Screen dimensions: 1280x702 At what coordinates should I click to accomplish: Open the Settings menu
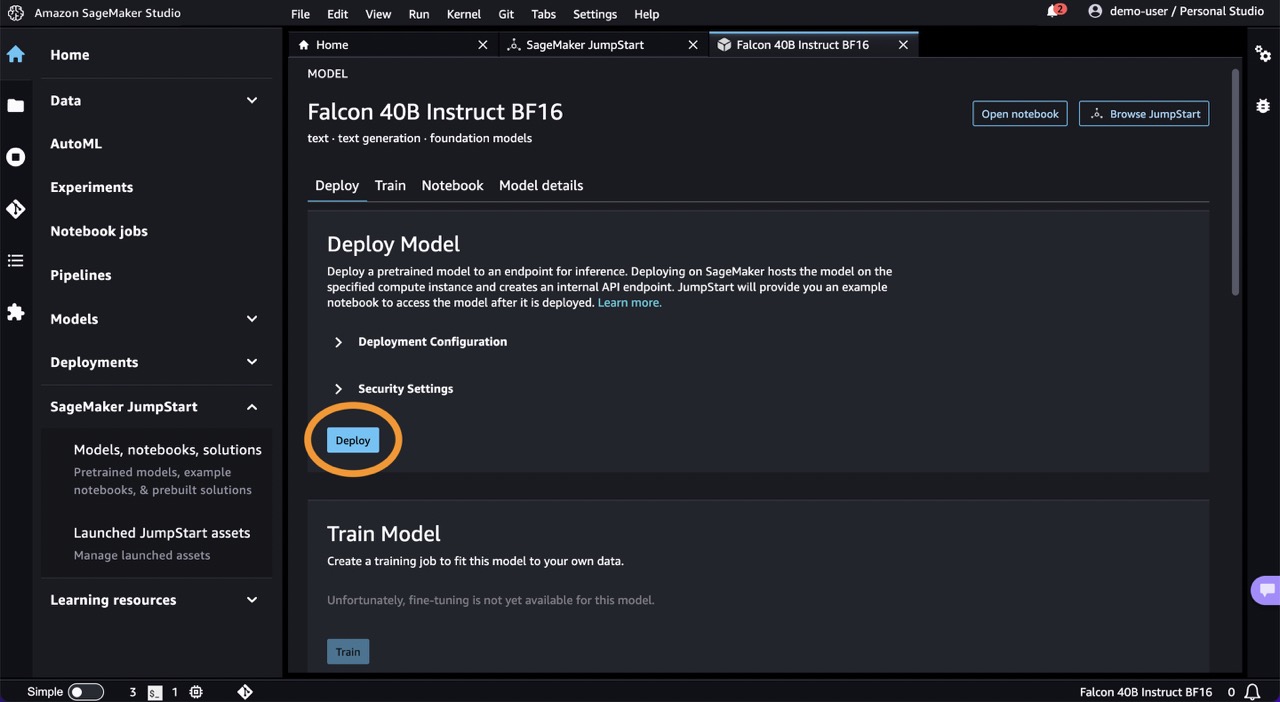click(x=595, y=14)
